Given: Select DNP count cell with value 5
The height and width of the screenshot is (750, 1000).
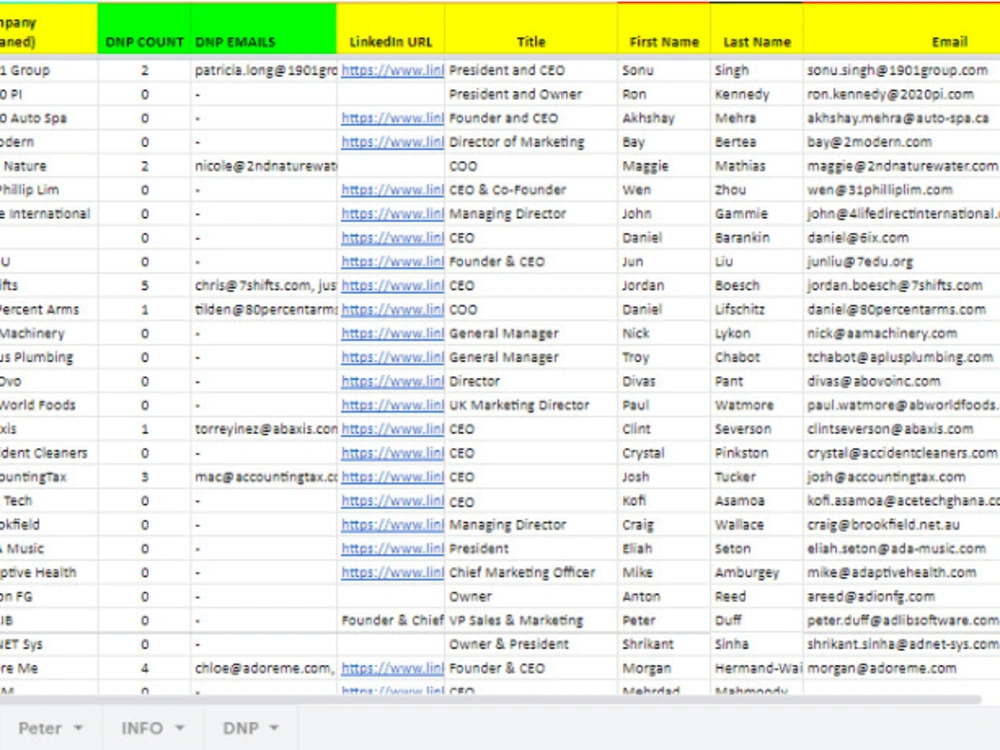Looking at the screenshot, I should click(144, 285).
